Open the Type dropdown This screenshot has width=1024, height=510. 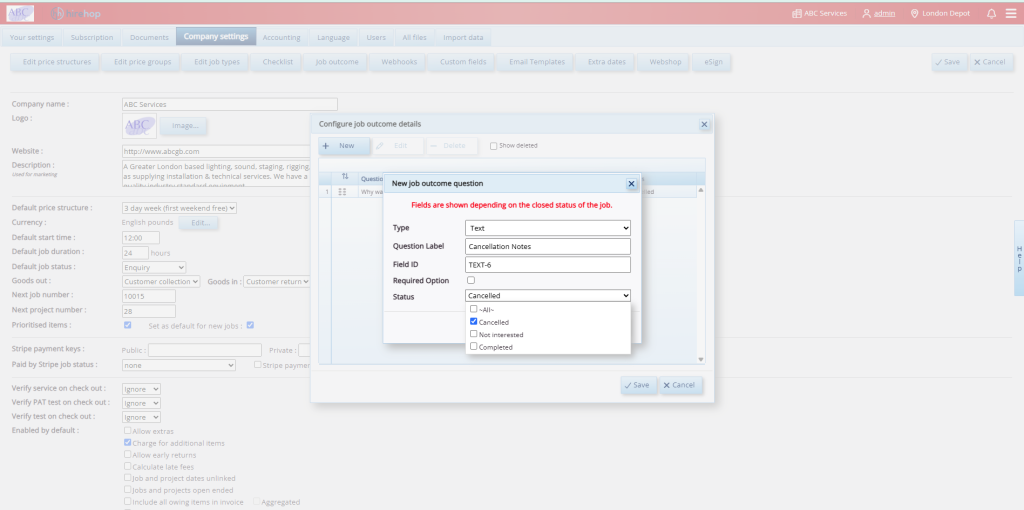pos(548,228)
